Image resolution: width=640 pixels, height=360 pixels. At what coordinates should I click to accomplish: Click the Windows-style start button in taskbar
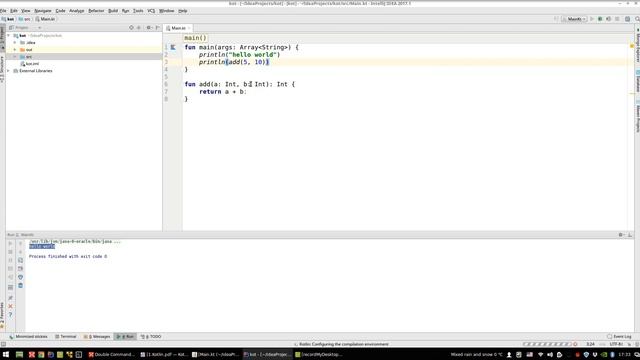tap(6, 355)
